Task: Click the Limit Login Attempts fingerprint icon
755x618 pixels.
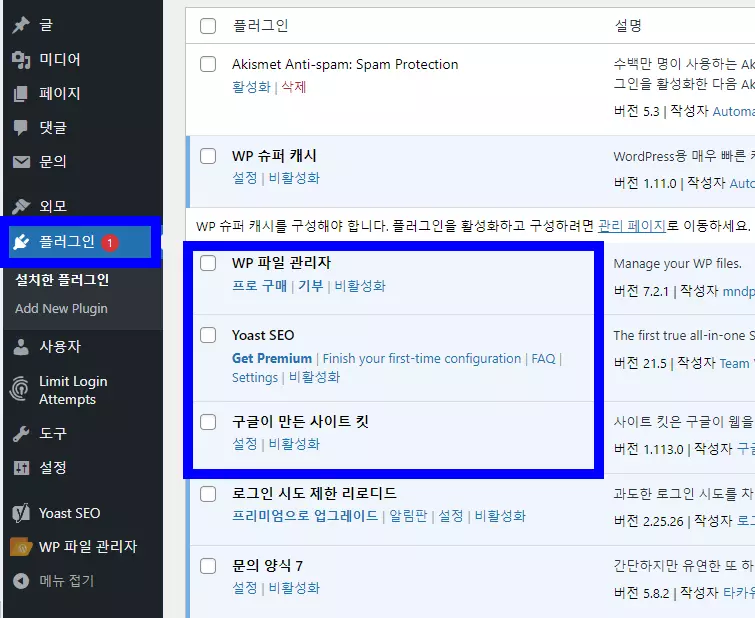Action: [19, 389]
